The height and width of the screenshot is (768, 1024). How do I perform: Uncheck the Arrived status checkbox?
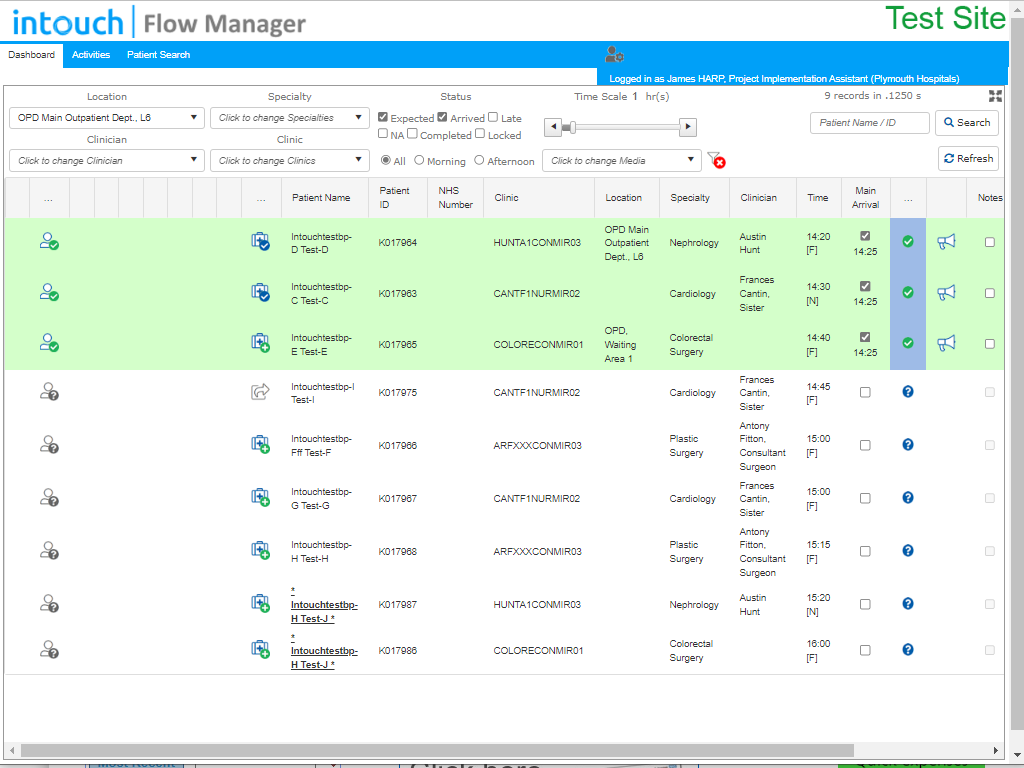(442, 117)
